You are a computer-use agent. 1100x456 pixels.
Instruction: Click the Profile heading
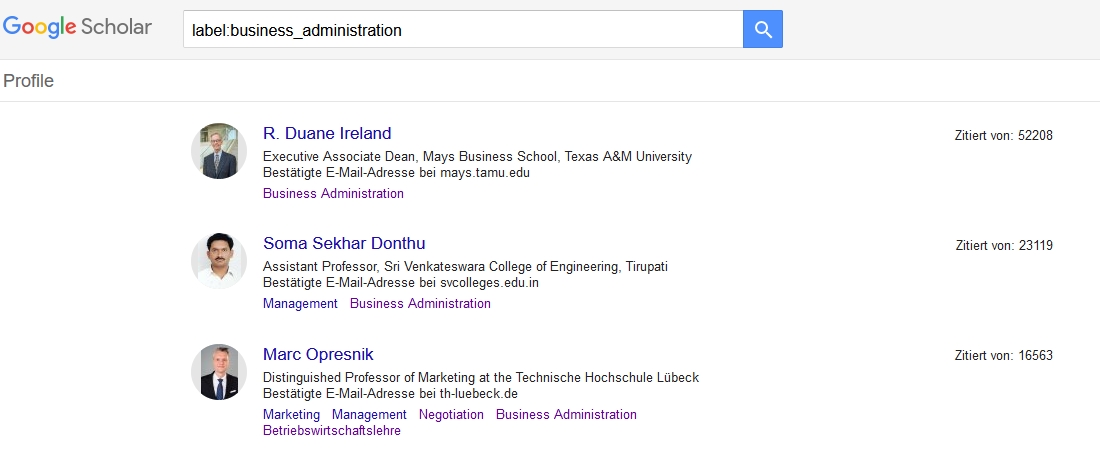coord(29,81)
